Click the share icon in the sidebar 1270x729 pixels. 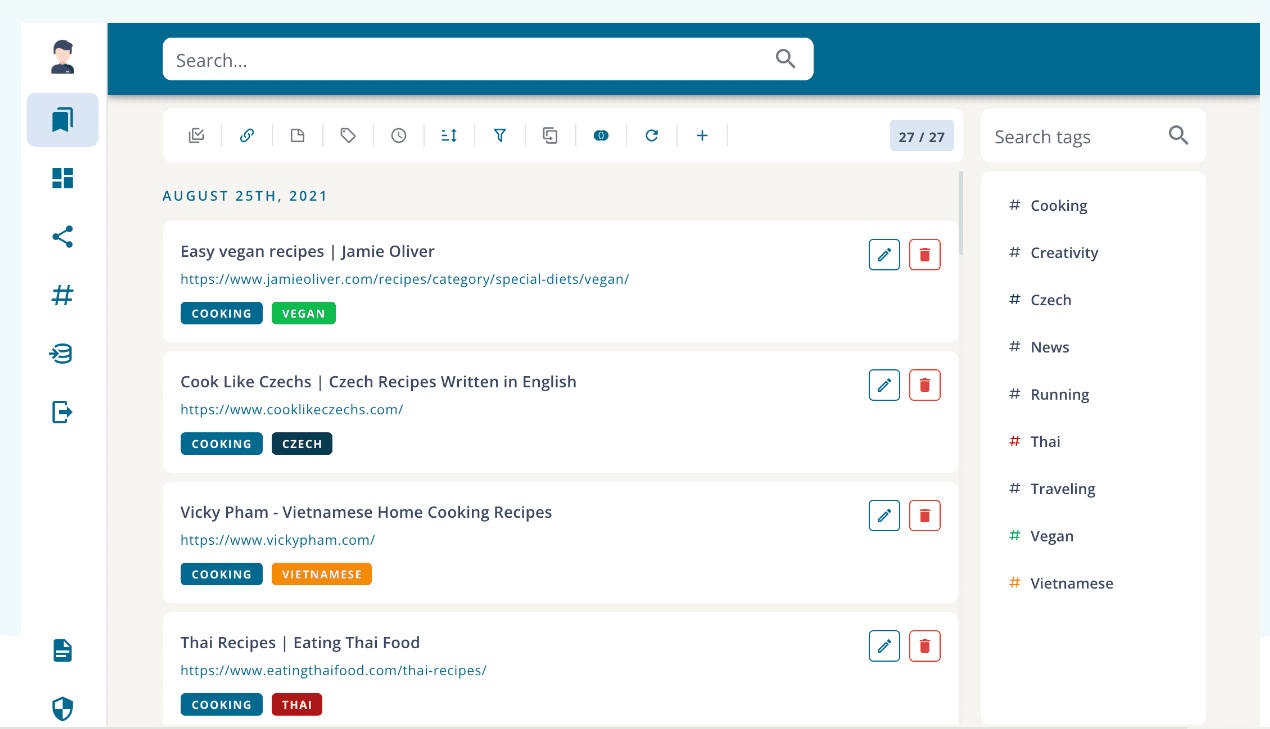[x=62, y=237]
